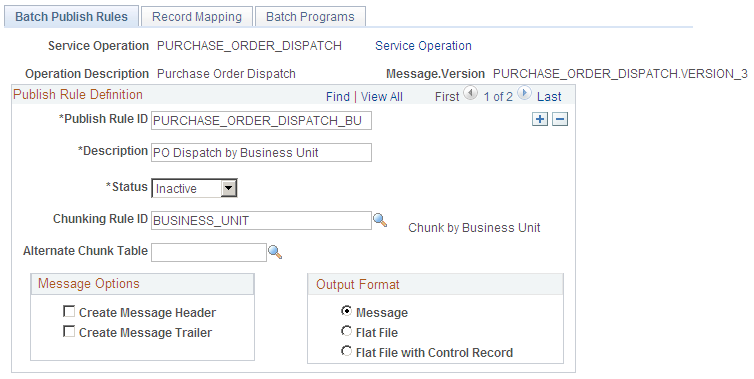This screenshot has width=754, height=379.
Task: Click the Chunking Rule ID field
Action: pos(261,220)
